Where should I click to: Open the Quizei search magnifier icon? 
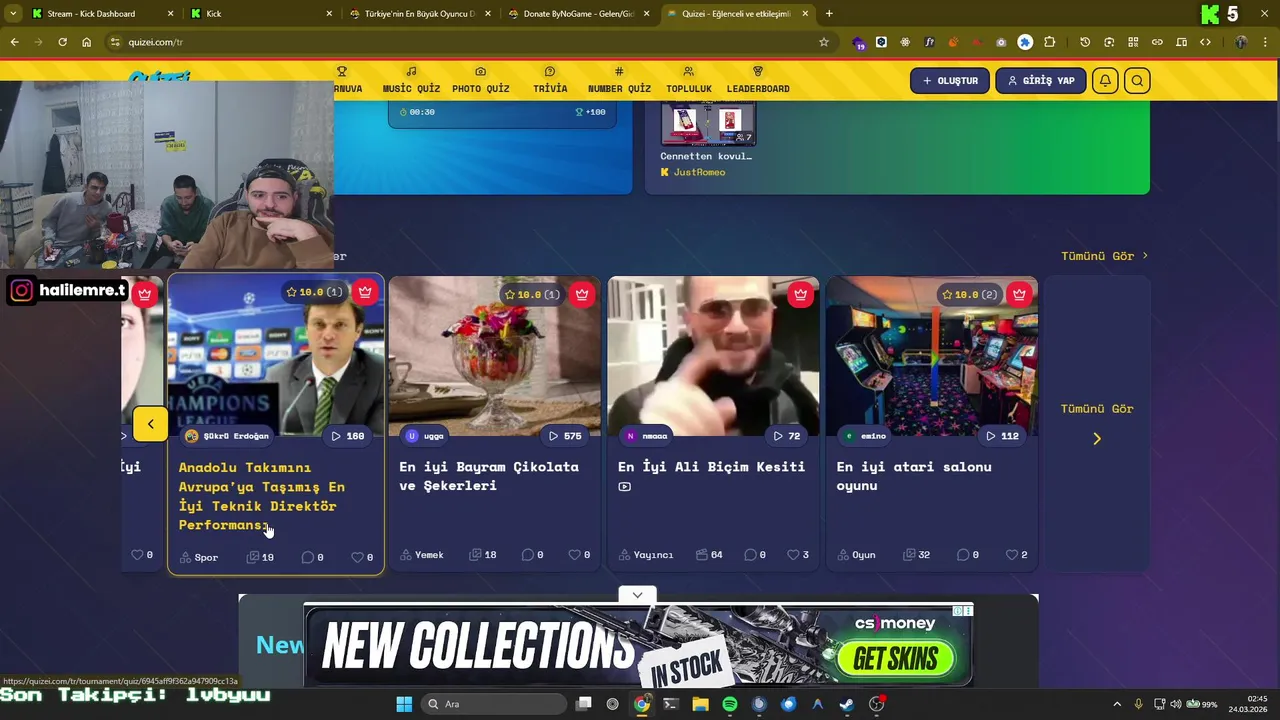1137,81
